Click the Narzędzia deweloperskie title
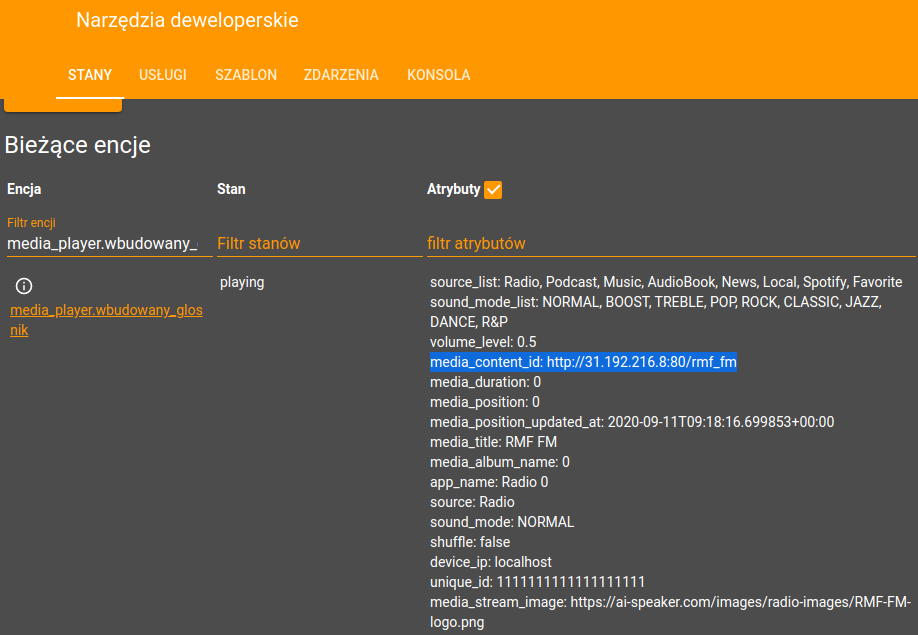The height and width of the screenshot is (635, 918). 187,20
